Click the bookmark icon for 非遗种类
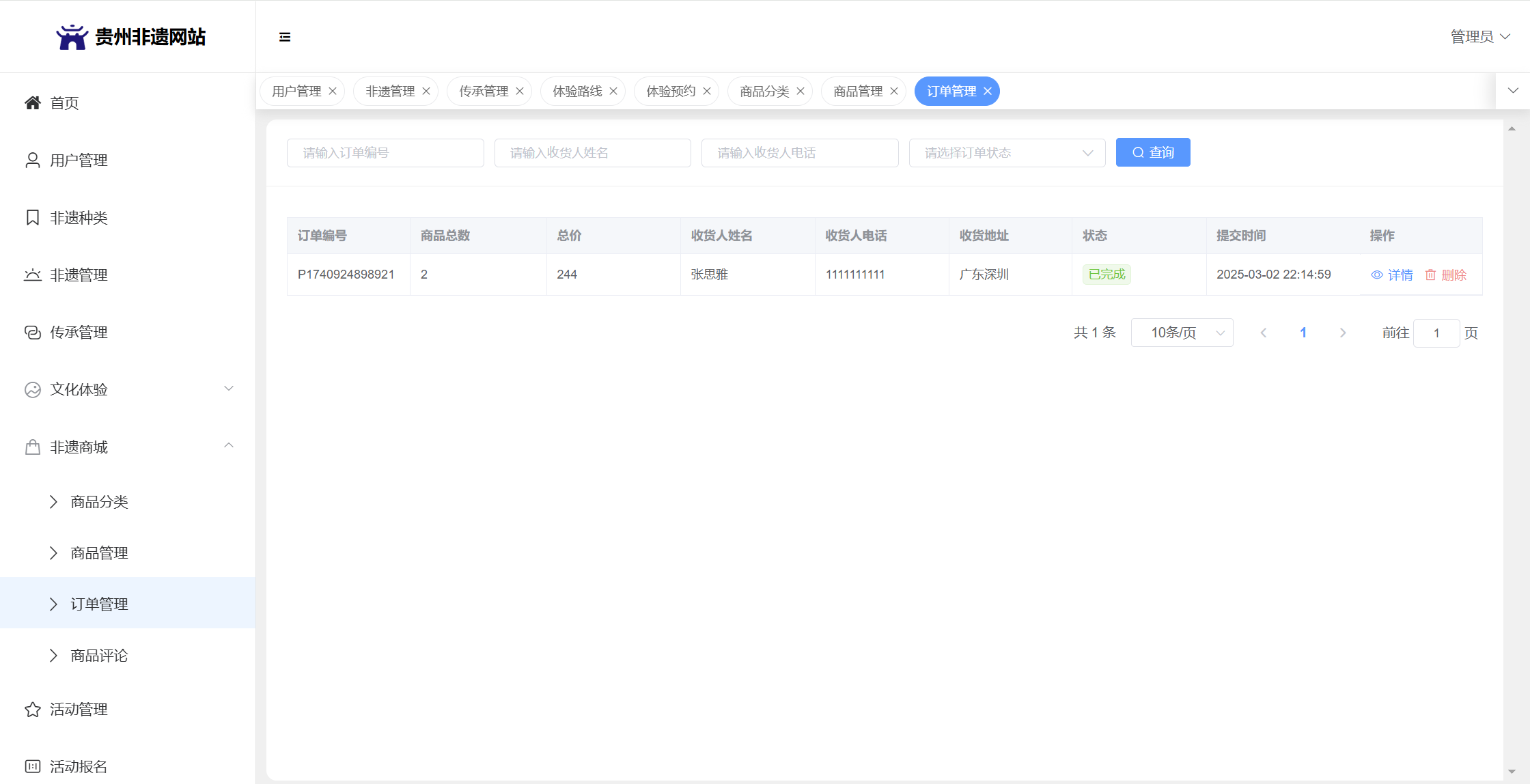This screenshot has height=784, width=1530. coord(32,217)
